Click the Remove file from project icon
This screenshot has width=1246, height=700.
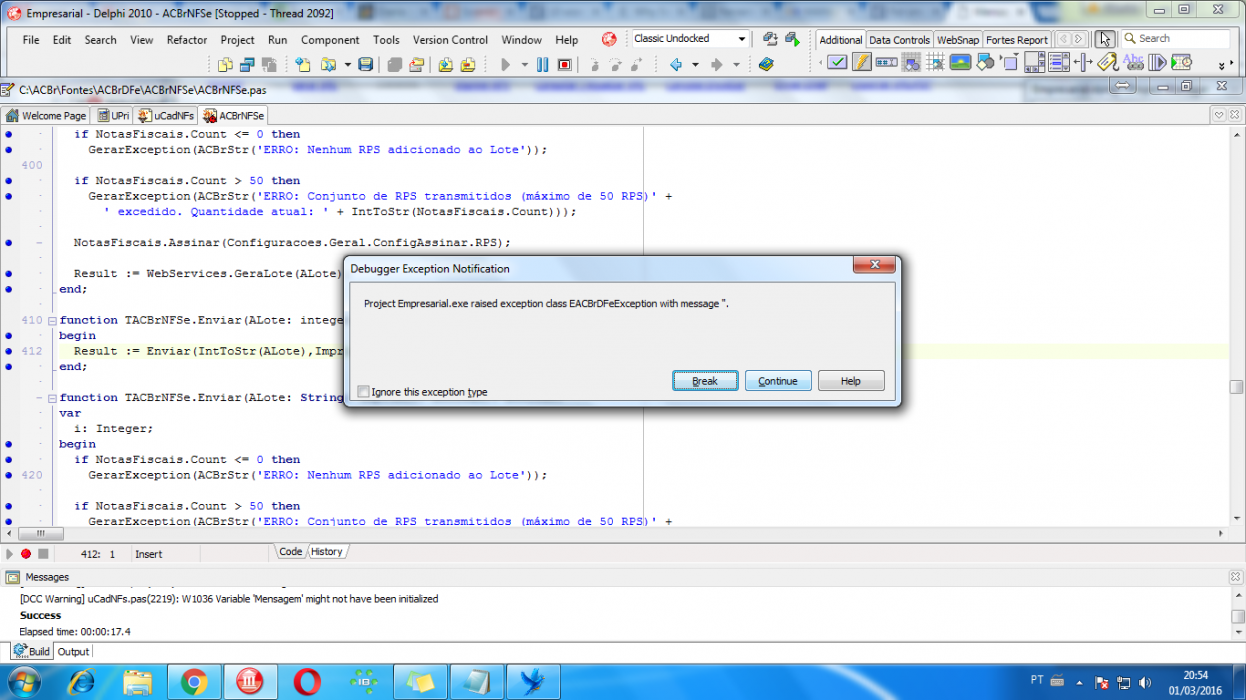pos(468,64)
